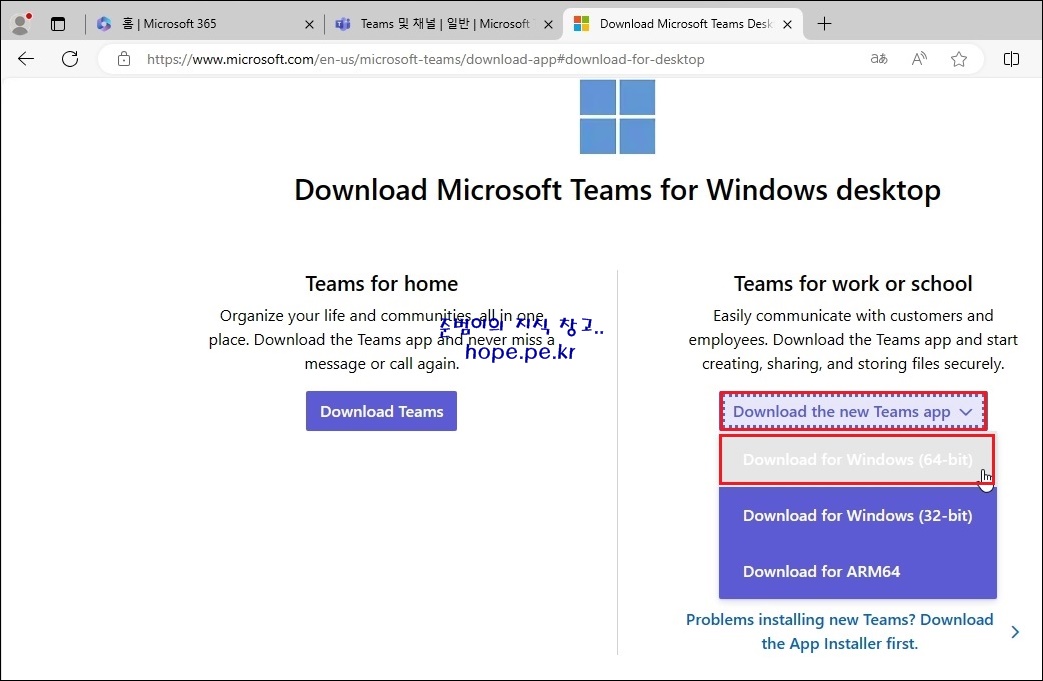The image size is (1043, 681).
Task: Go back using the back arrow
Action: click(26, 59)
